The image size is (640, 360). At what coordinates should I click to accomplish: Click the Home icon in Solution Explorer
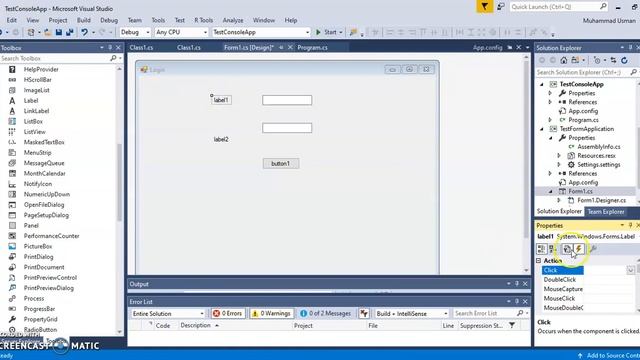coord(564,60)
